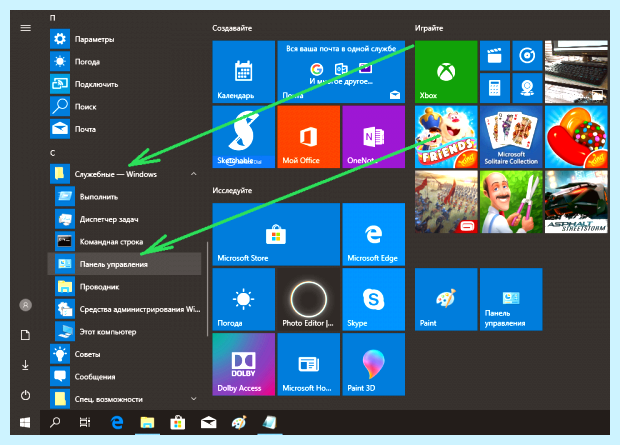Launch the Paint 3D tile
Screen dimensions: 620x445
[374, 364]
